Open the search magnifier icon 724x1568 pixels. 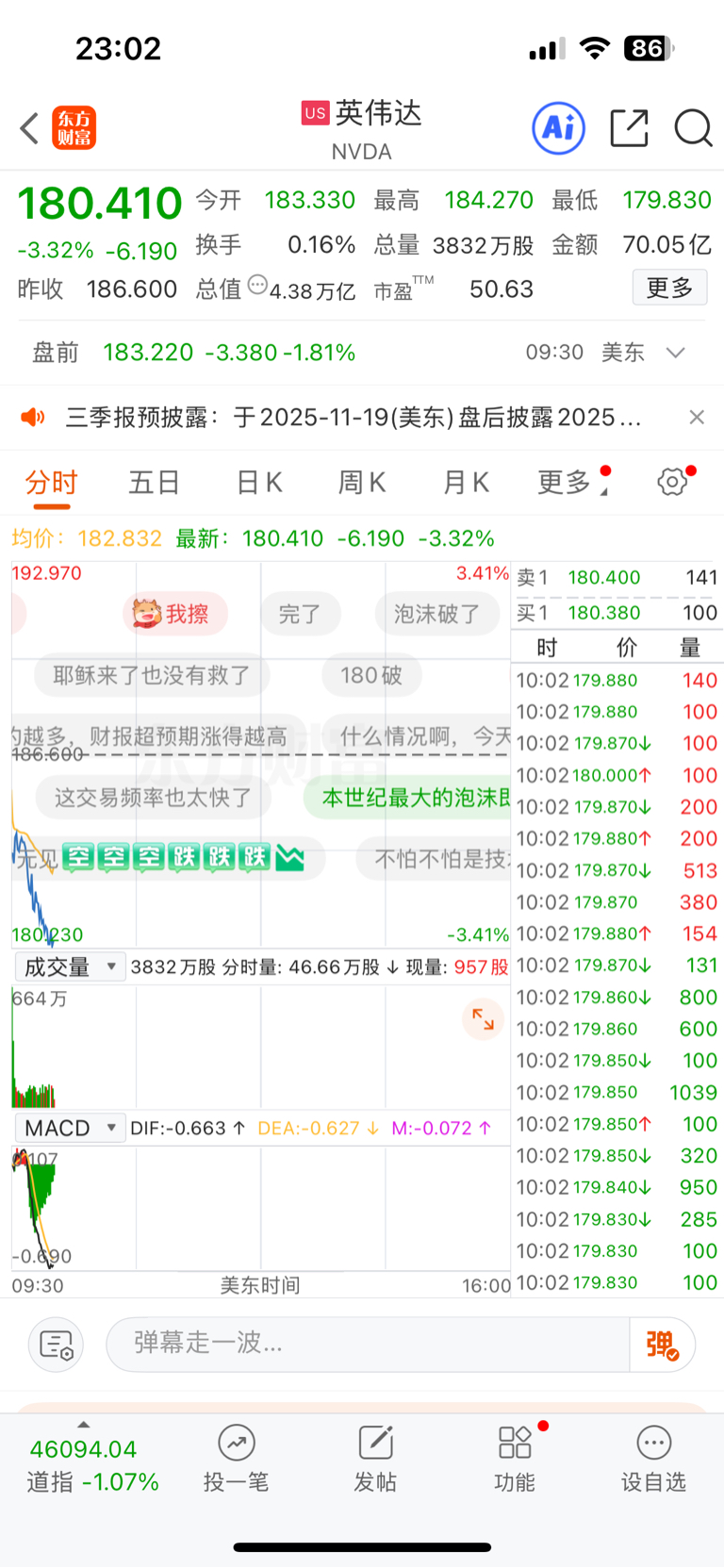693,128
